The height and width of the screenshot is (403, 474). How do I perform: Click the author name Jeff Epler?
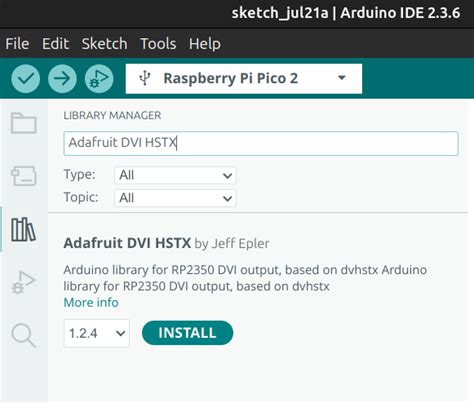[x=240, y=243]
